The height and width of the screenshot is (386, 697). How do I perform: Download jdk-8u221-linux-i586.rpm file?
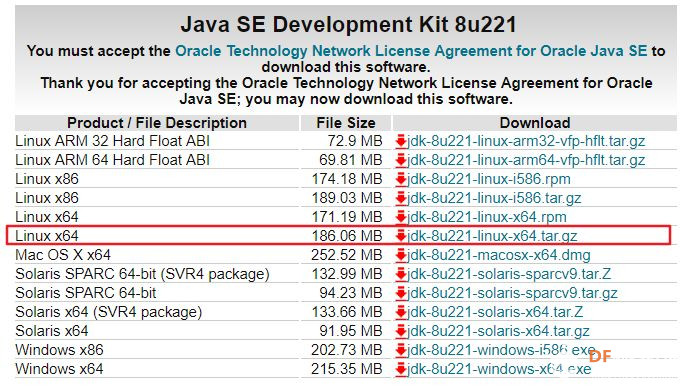pos(489,179)
